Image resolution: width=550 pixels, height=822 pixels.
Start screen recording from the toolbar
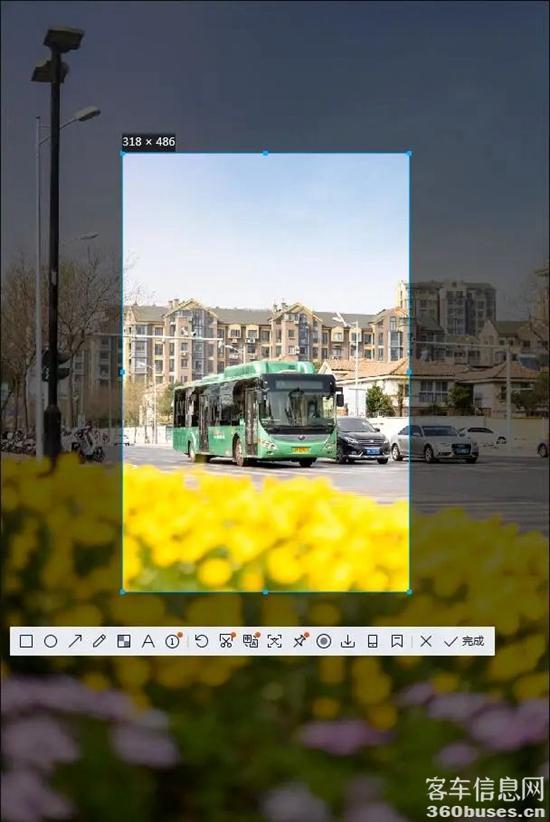pos(324,641)
